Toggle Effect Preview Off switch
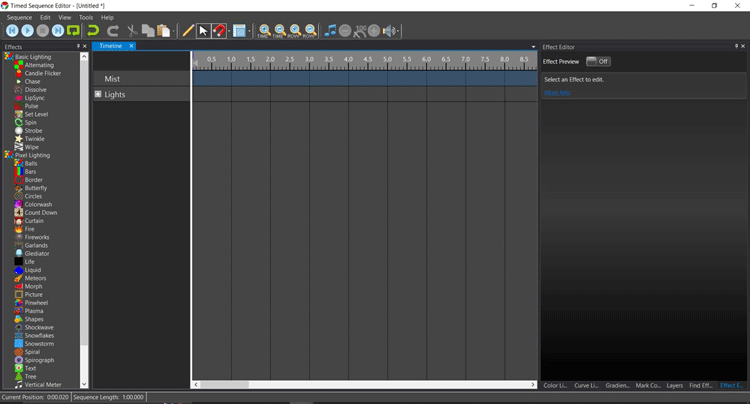 click(x=598, y=61)
